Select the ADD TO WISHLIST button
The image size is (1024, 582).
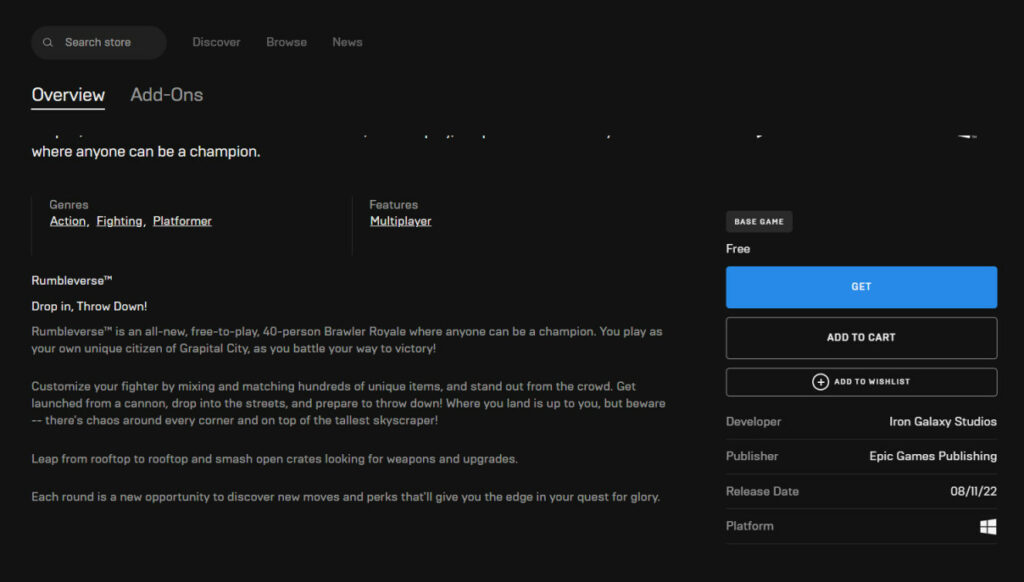pos(861,382)
